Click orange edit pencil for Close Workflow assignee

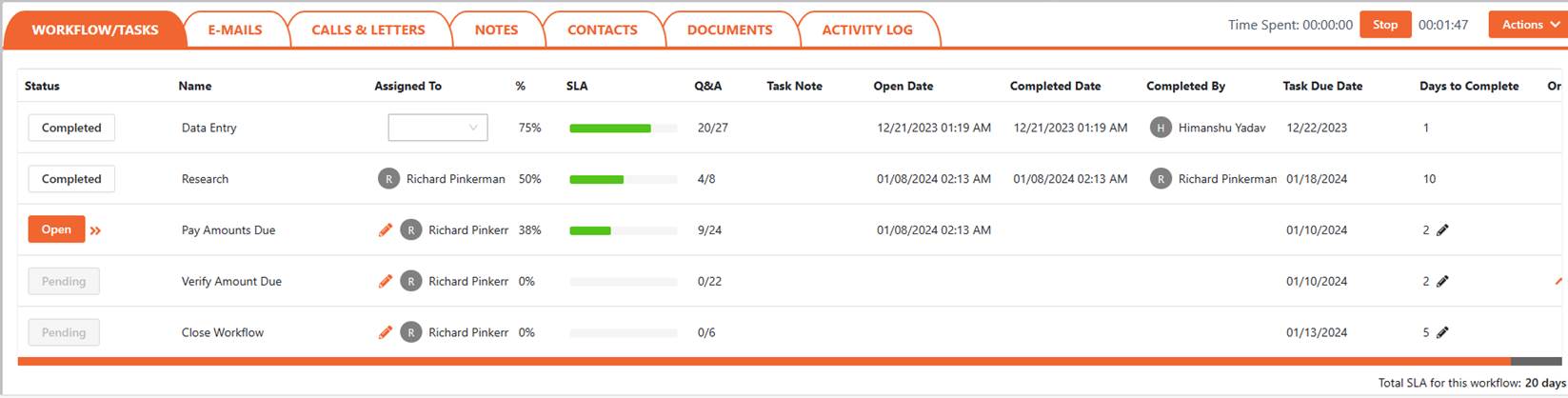tap(386, 333)
